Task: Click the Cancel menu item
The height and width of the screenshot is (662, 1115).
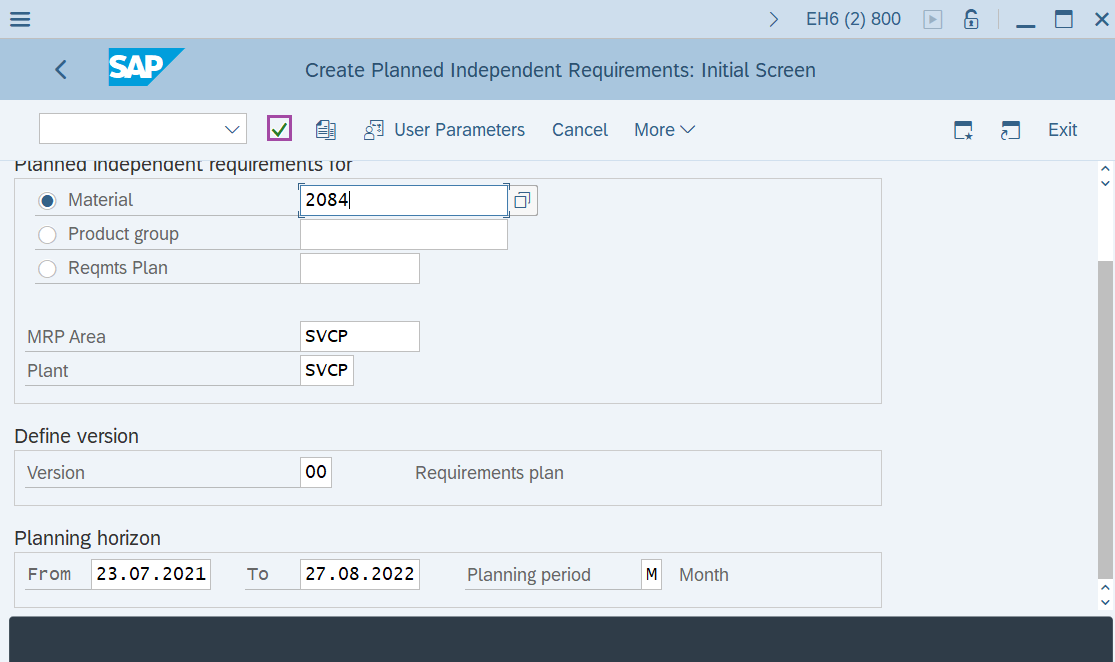Action: click(x=580, y=129)
